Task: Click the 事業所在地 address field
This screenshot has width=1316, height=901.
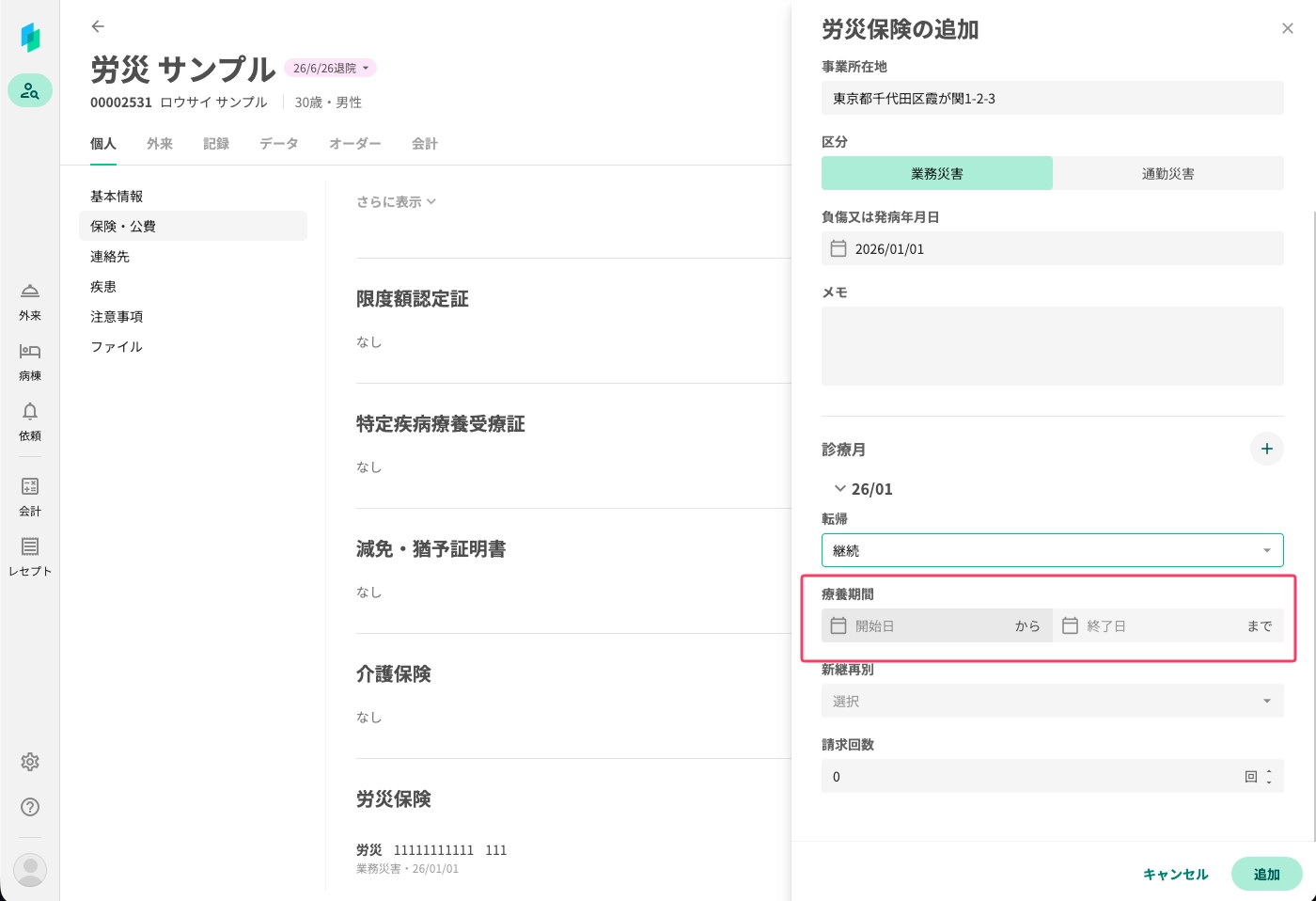Action: [1053, 98]
